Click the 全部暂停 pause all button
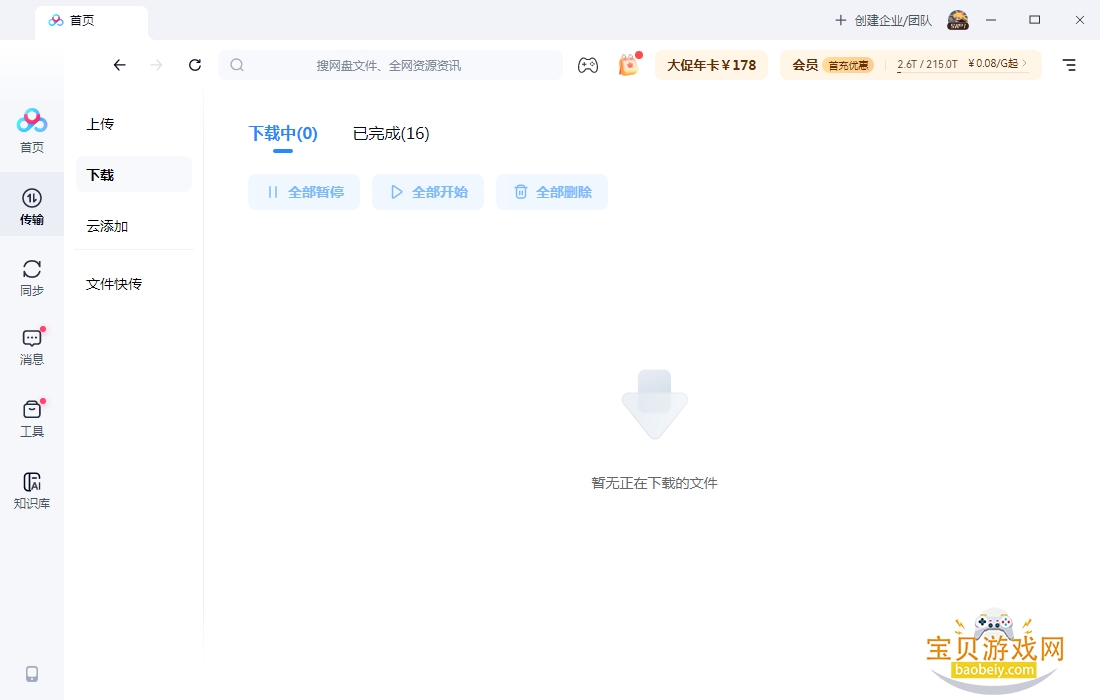The width and height of the screenshot is (1100, 700). coord(304,192)
